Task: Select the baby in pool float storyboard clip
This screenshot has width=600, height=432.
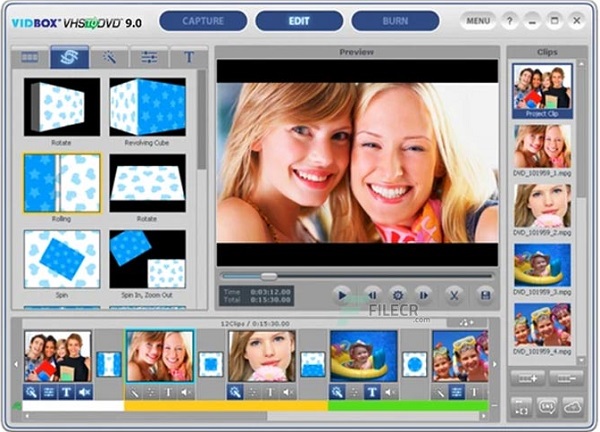Action: pos(364,356)
